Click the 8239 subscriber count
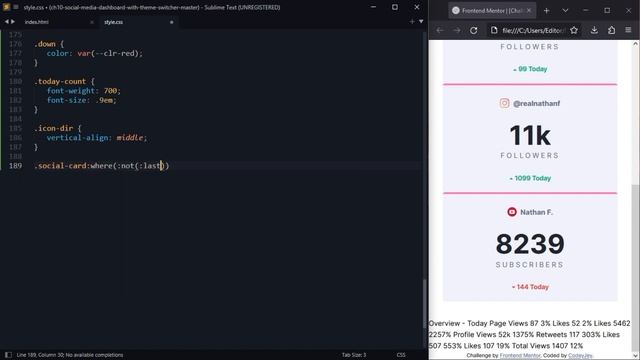Viewport: 640px width, 360px height. pos(530,244)
